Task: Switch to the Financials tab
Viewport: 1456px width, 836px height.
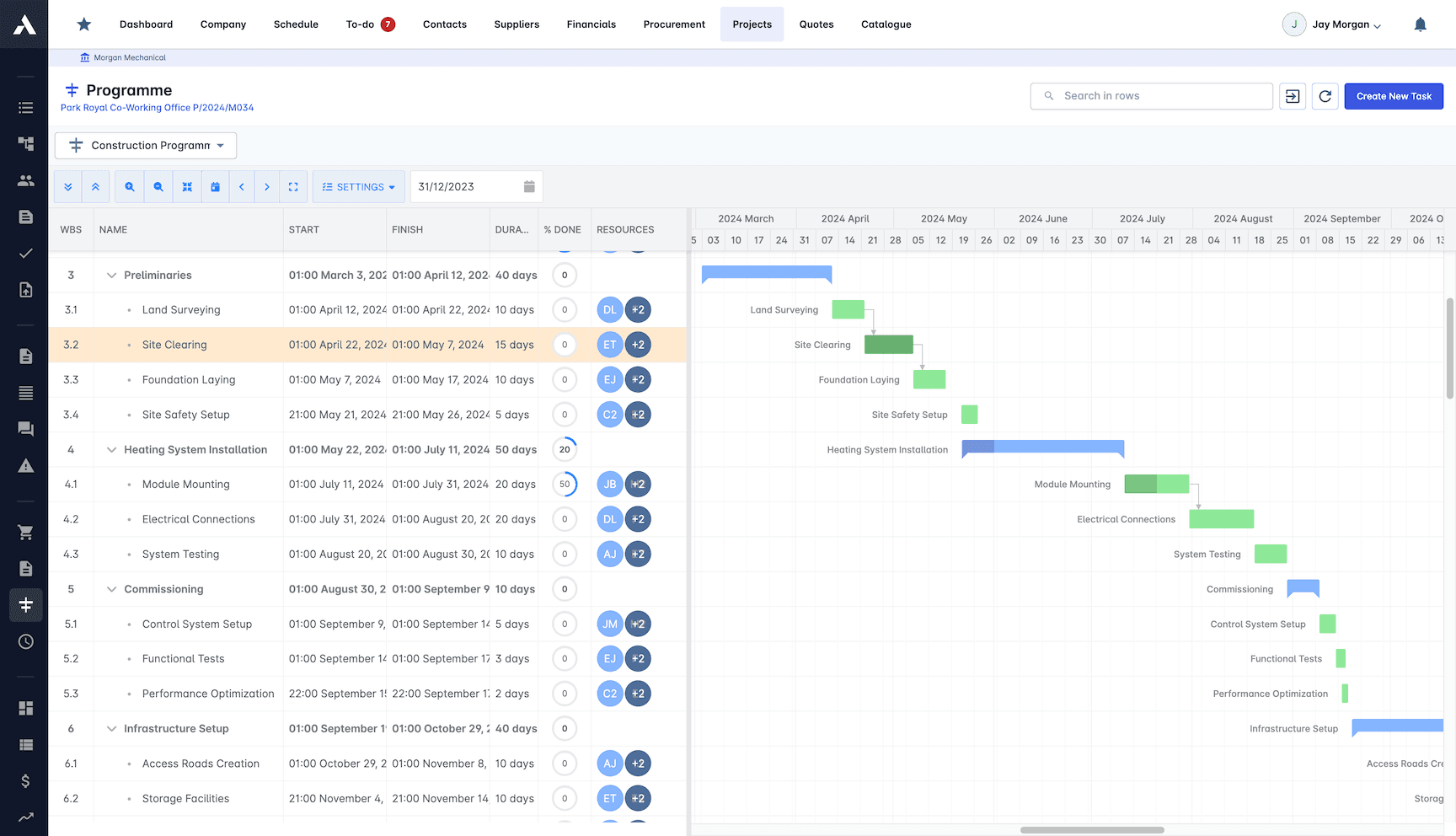Action: click(x=591, y=24)
